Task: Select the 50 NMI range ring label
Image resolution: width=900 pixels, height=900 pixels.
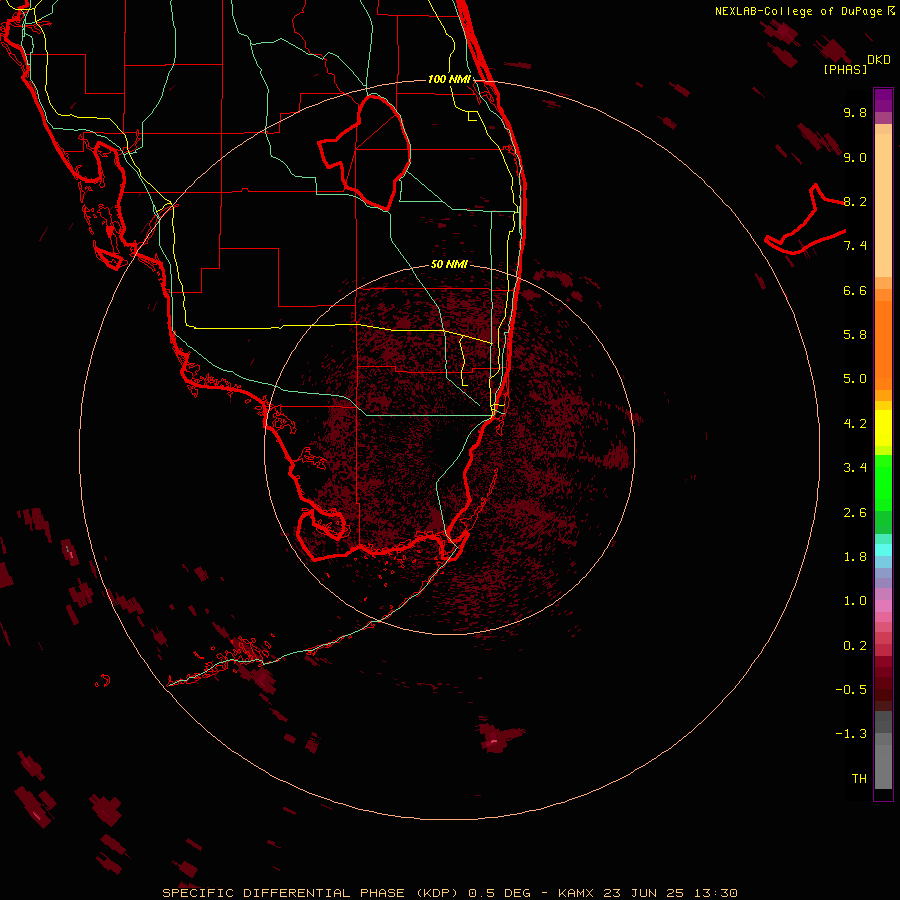Action: (x=449, y=264)
